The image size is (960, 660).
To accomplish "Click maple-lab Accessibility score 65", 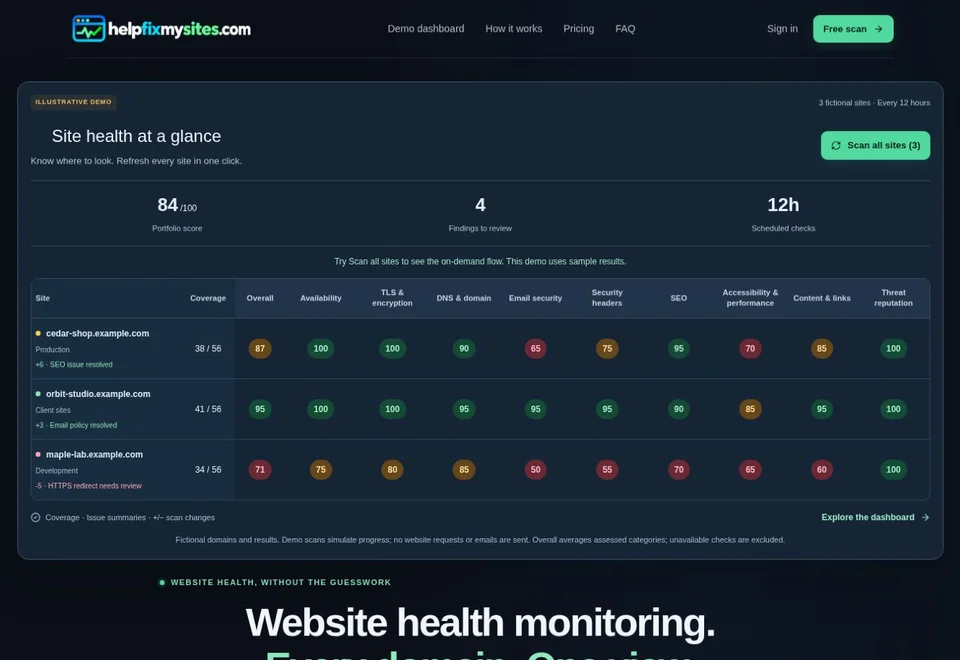I will pyautogui.click(x=750, y=470).
